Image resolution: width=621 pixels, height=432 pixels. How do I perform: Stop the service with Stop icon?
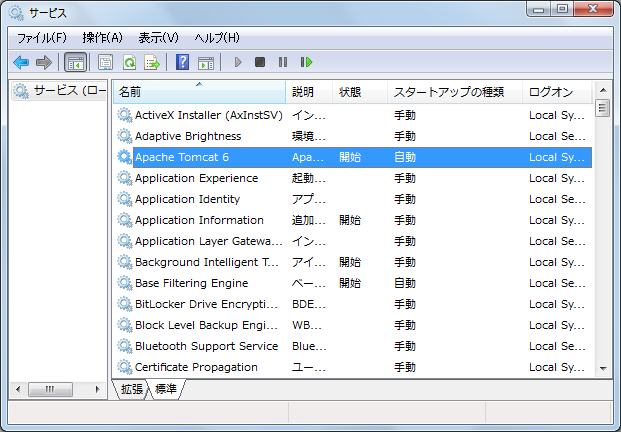(x=260, y=62)
